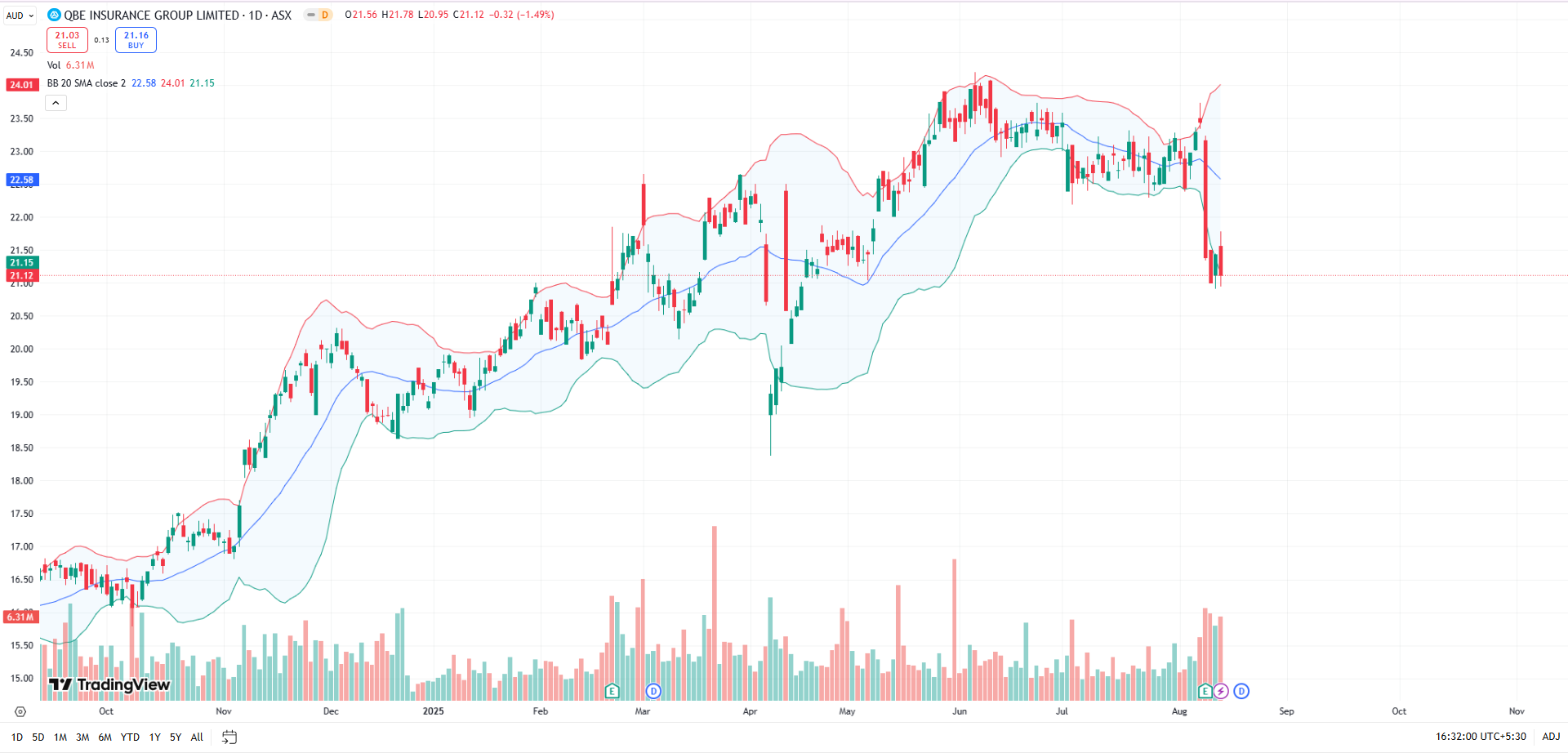Select the 5Y time range
Screen dimensions: 1568x753
click(175, 737)
